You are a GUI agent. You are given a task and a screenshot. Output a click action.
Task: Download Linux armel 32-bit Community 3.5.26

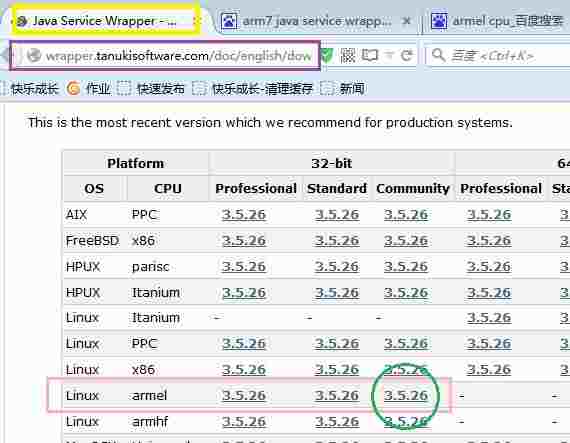[406, 395]
